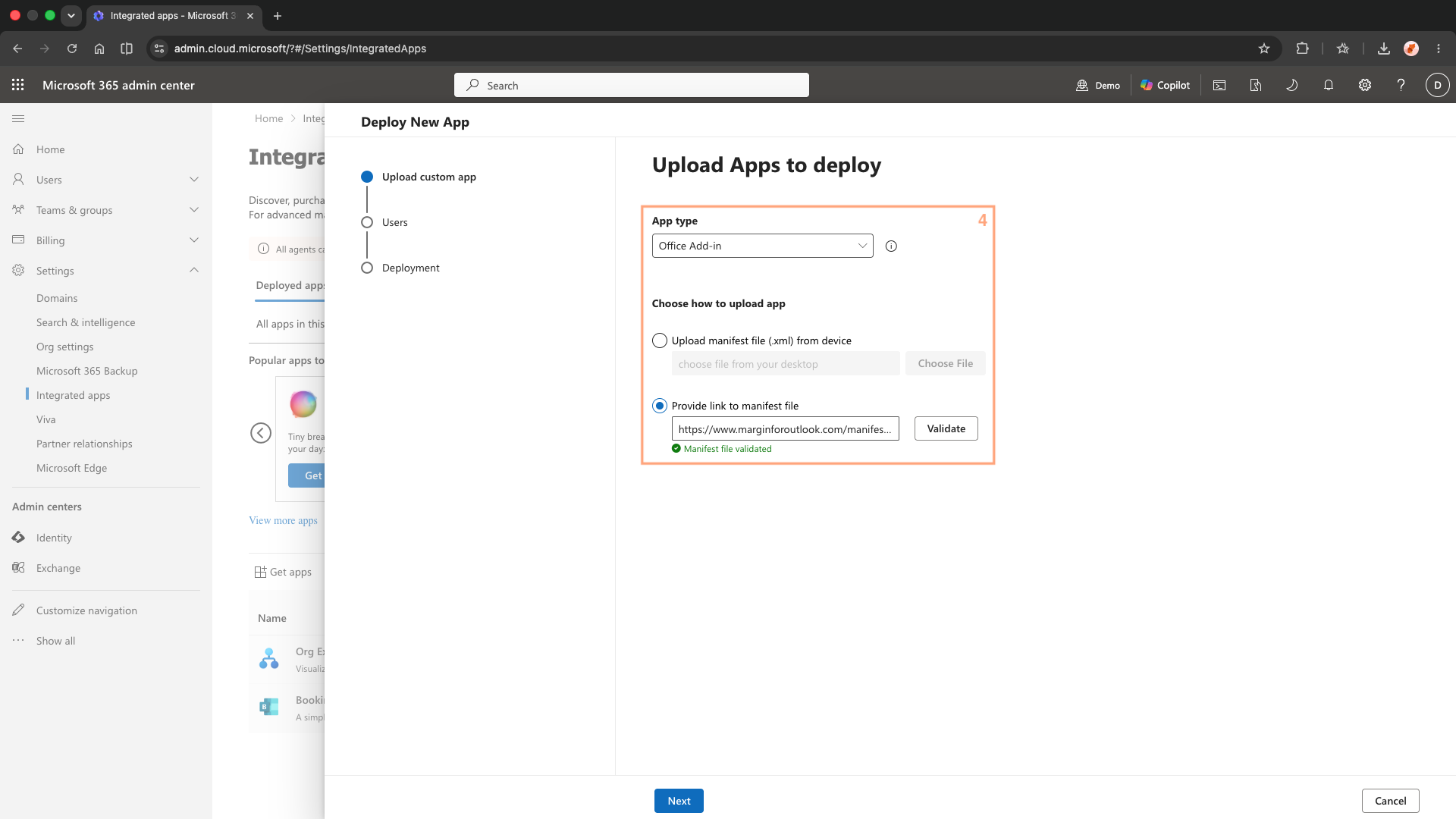Open browser downloads icon
The image size is (1456, 819).
pos(1384,49)
